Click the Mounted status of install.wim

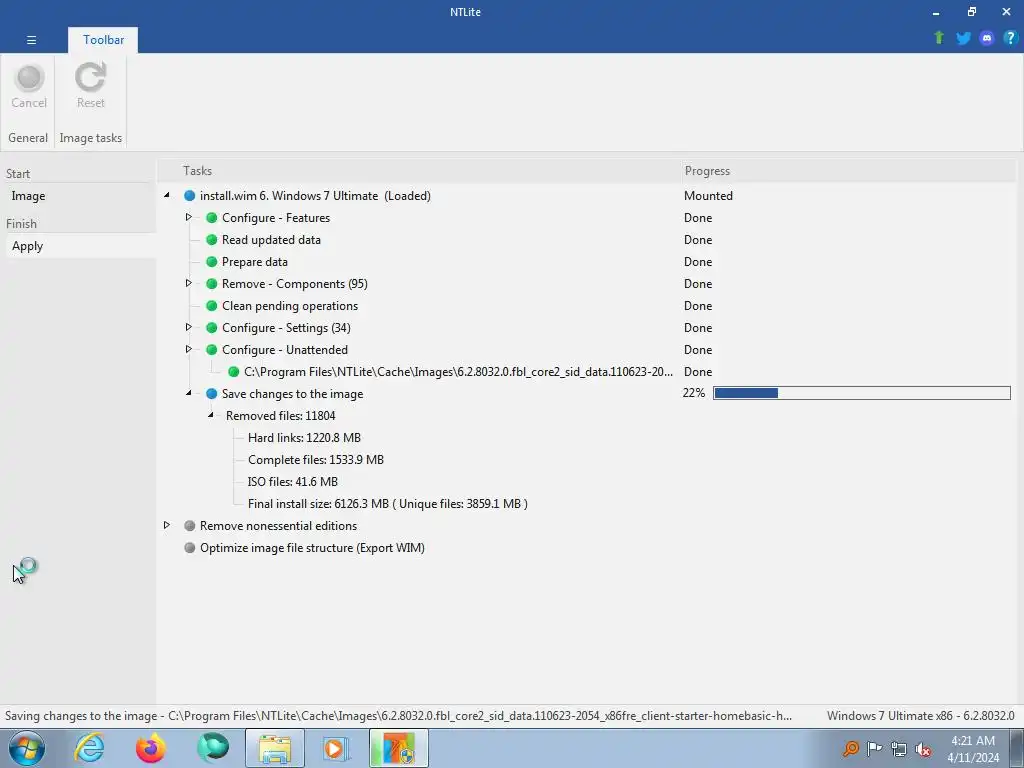tap(708, 196)
